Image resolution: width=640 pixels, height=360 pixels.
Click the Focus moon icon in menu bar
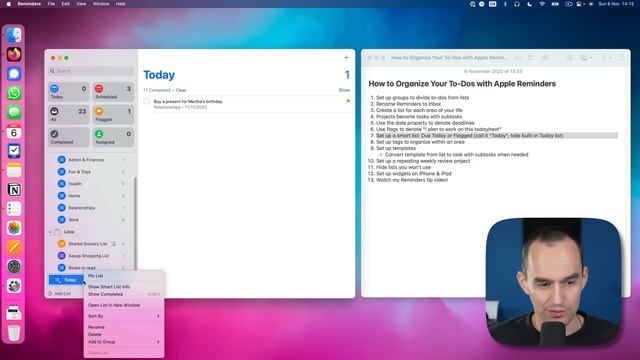529,4
